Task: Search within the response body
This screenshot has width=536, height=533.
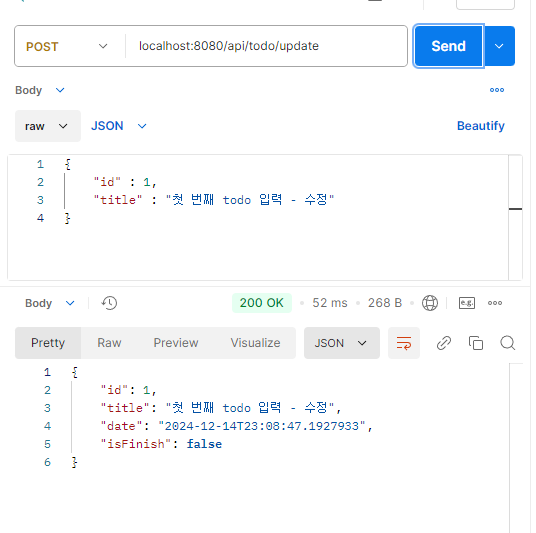Action: (508, 343)
